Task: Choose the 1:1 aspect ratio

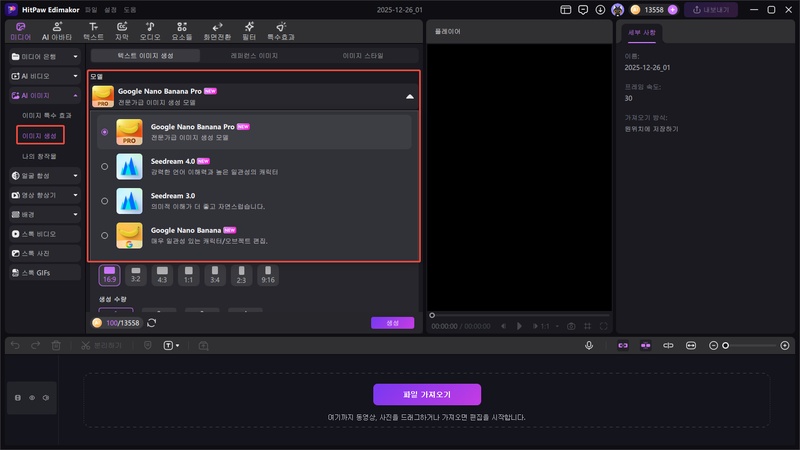Action: point(188,274)
